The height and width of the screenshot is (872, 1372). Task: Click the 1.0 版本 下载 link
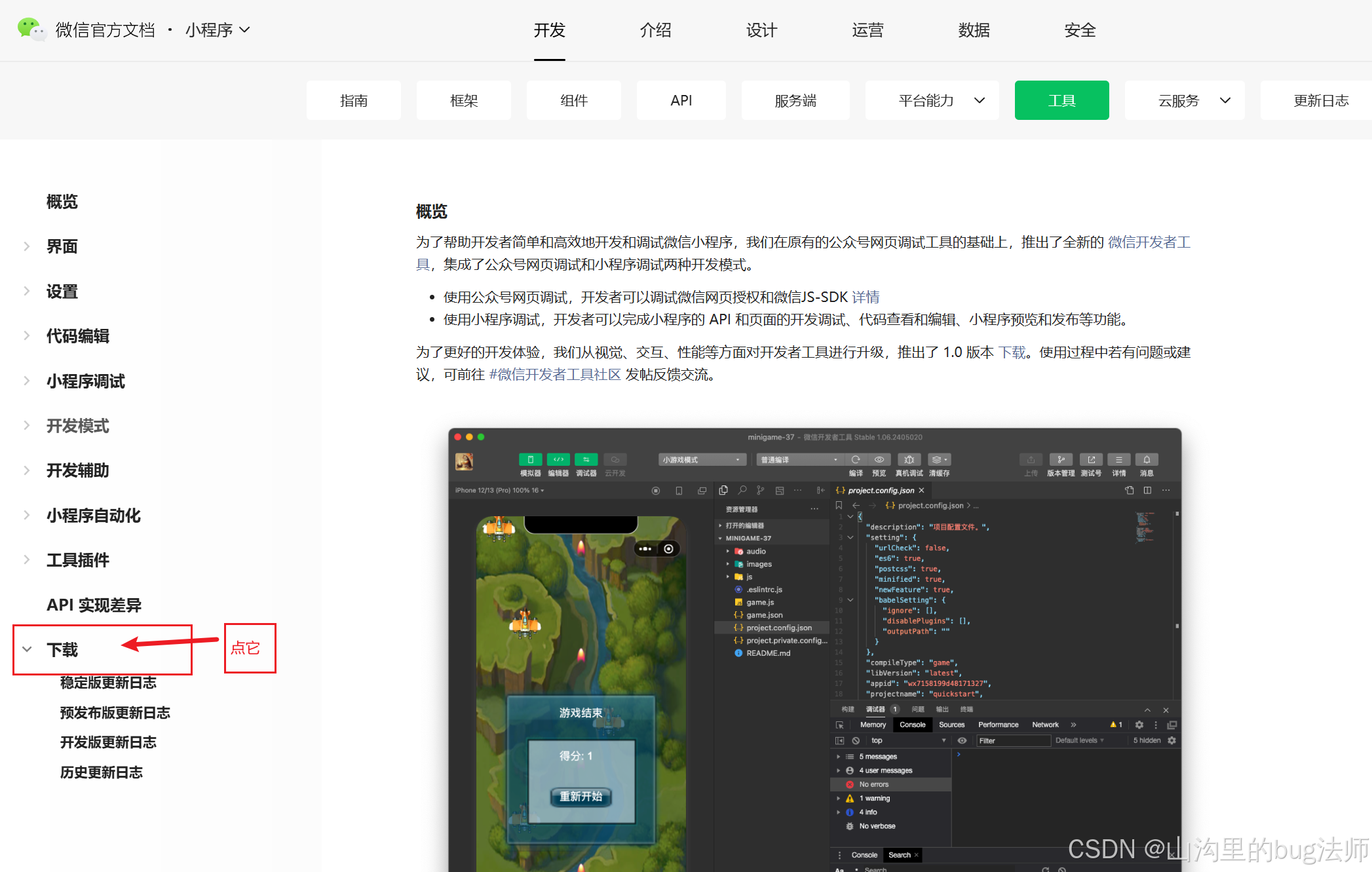(x=1012, y=352)
